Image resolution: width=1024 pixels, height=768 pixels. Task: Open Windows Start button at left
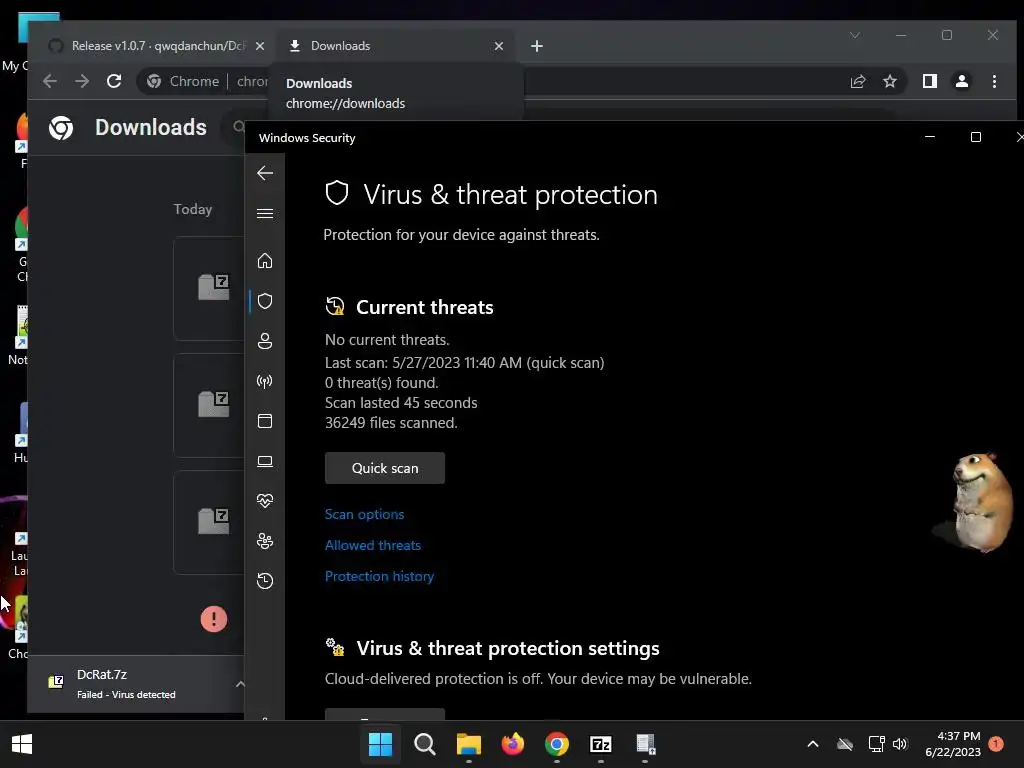22,744
